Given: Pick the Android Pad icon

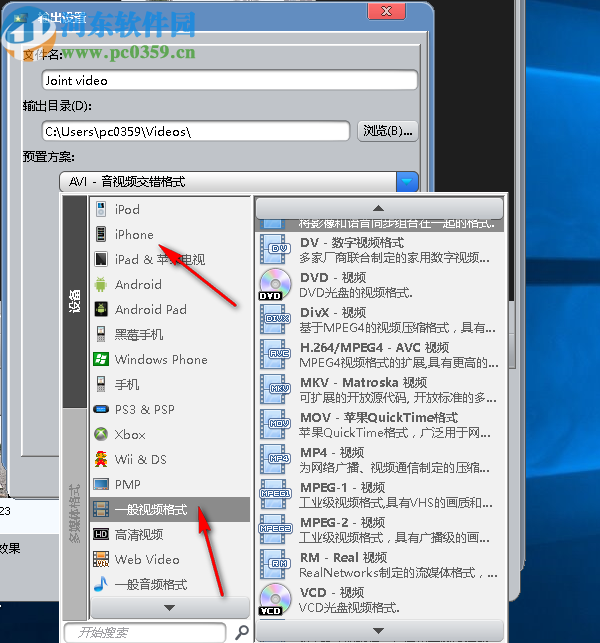Looking at the screenshot, I should pyautogui.click(x=101, y=309).
